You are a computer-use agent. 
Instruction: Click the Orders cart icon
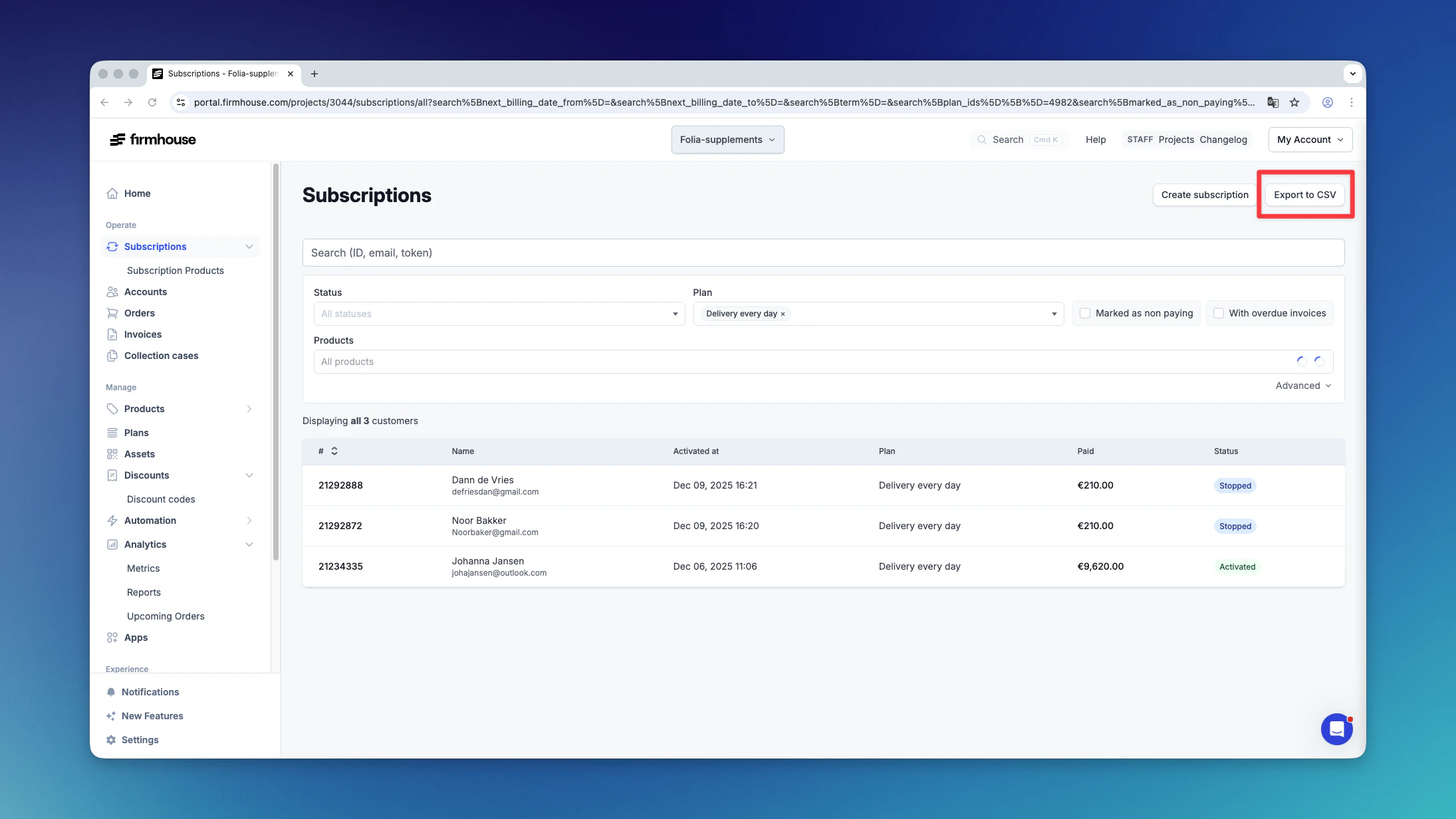(x=112, y=313)
